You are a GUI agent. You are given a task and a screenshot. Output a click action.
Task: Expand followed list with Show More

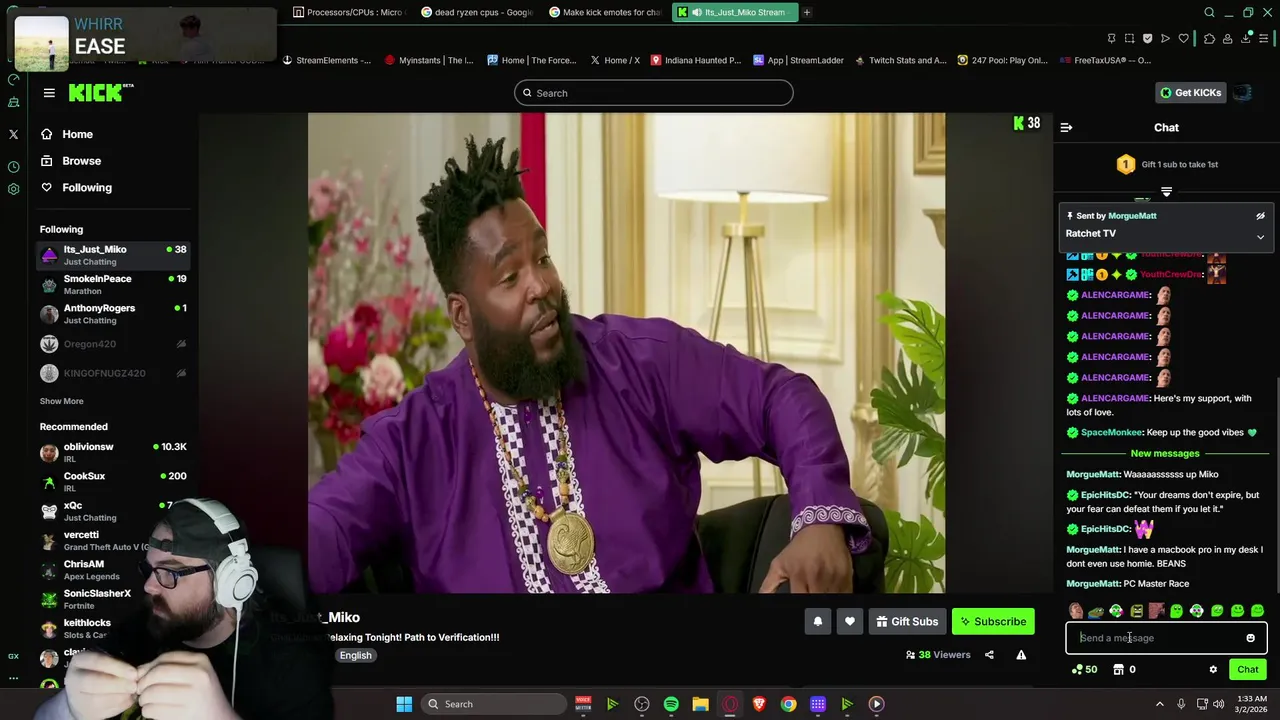coord(61,401)
